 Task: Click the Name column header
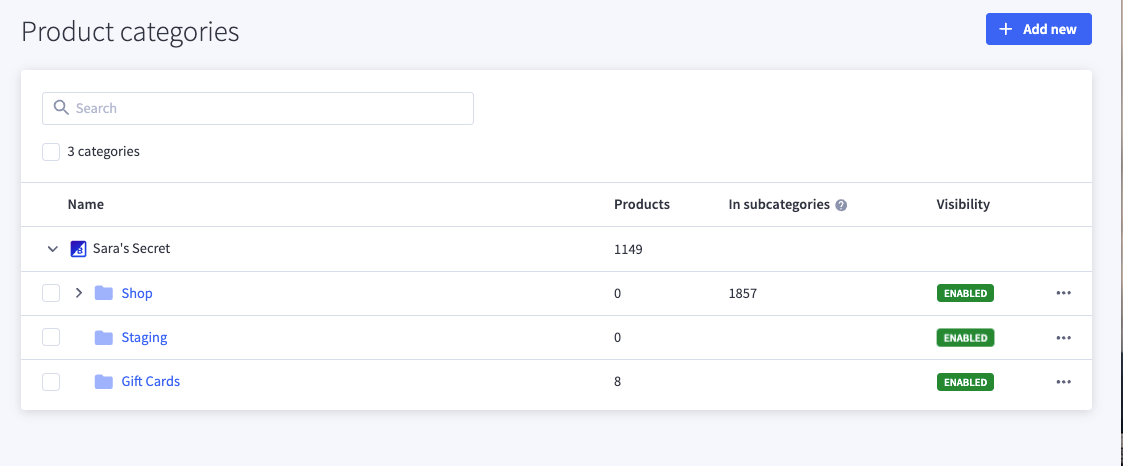pyautogui.click(x=86, y=205)
